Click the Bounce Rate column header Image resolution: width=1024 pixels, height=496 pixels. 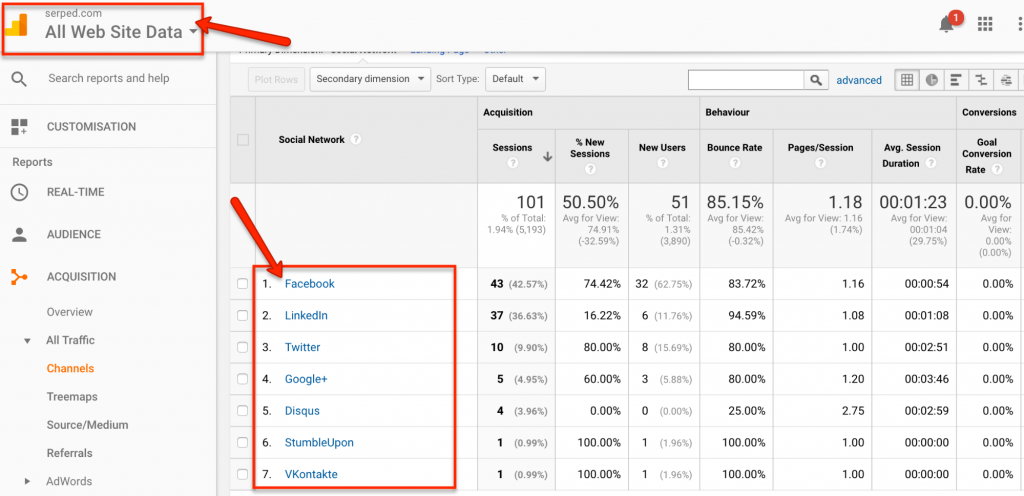[x=735, y=148]
